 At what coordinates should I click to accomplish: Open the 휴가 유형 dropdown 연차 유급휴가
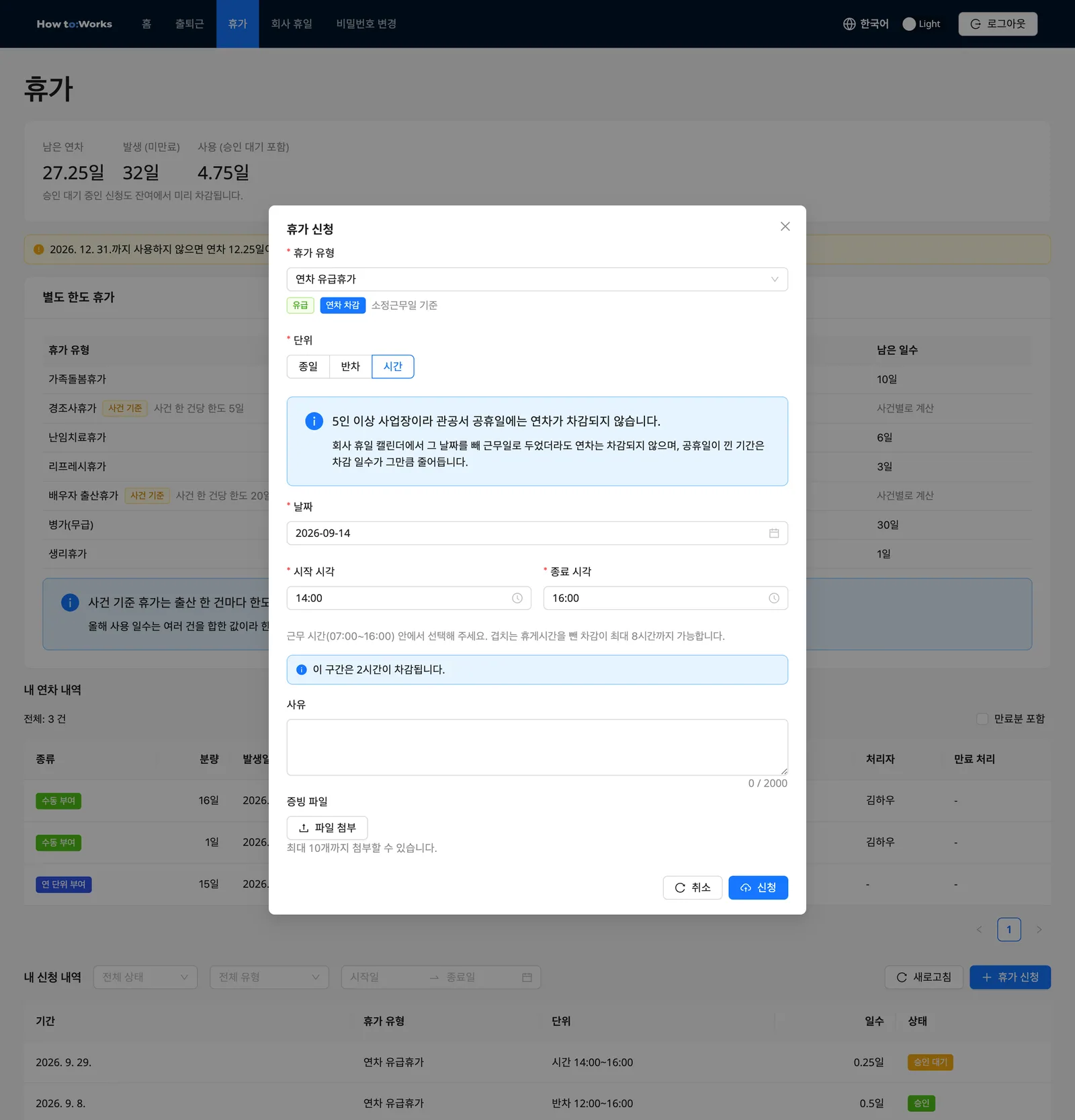point(537,279)
